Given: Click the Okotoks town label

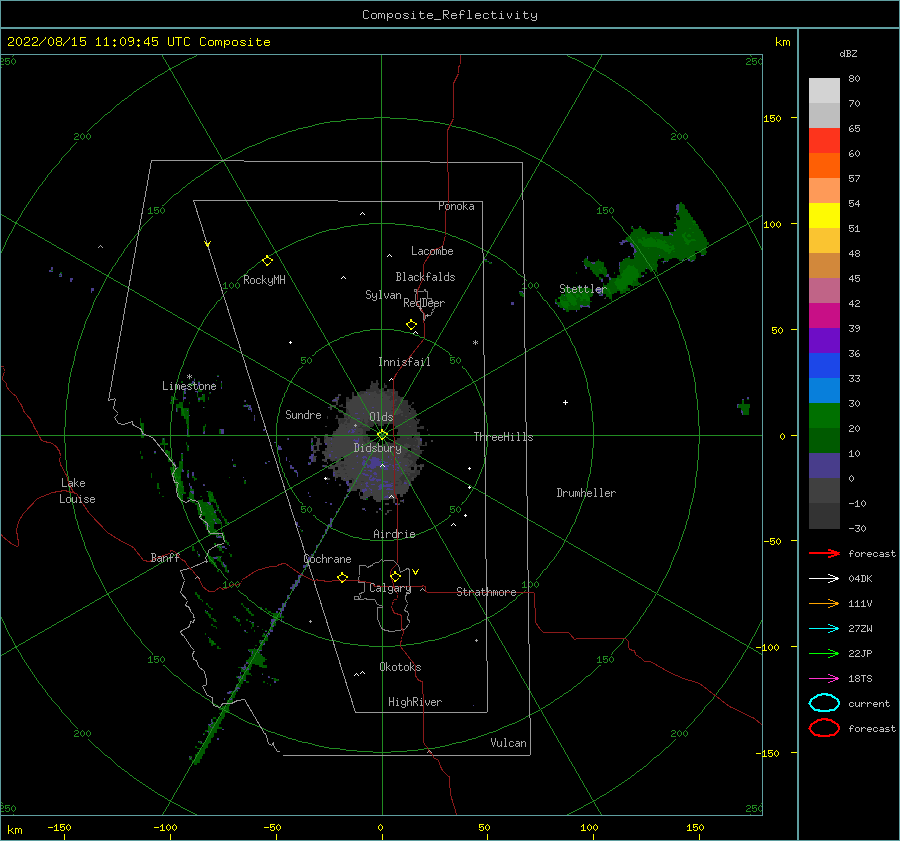Looking at the screenshot, I should tap(400, 667).
